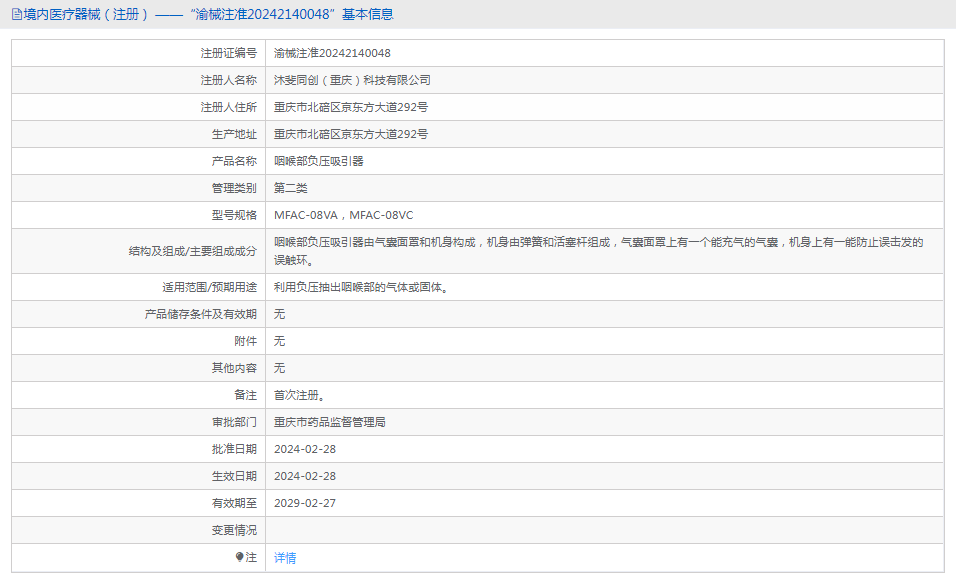Click the 型号规格 label
Image resolution: width=956 pixels, height=581 pixels.
pyautogui.click(x=234, y=215)
